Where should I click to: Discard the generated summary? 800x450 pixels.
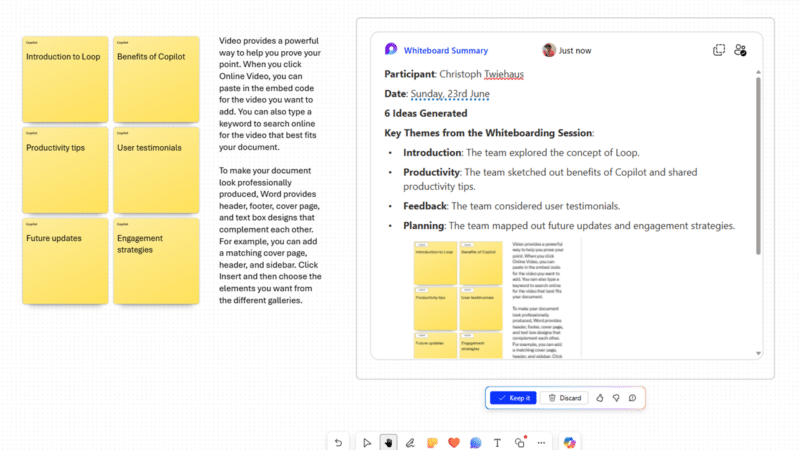tap(564, 398)
